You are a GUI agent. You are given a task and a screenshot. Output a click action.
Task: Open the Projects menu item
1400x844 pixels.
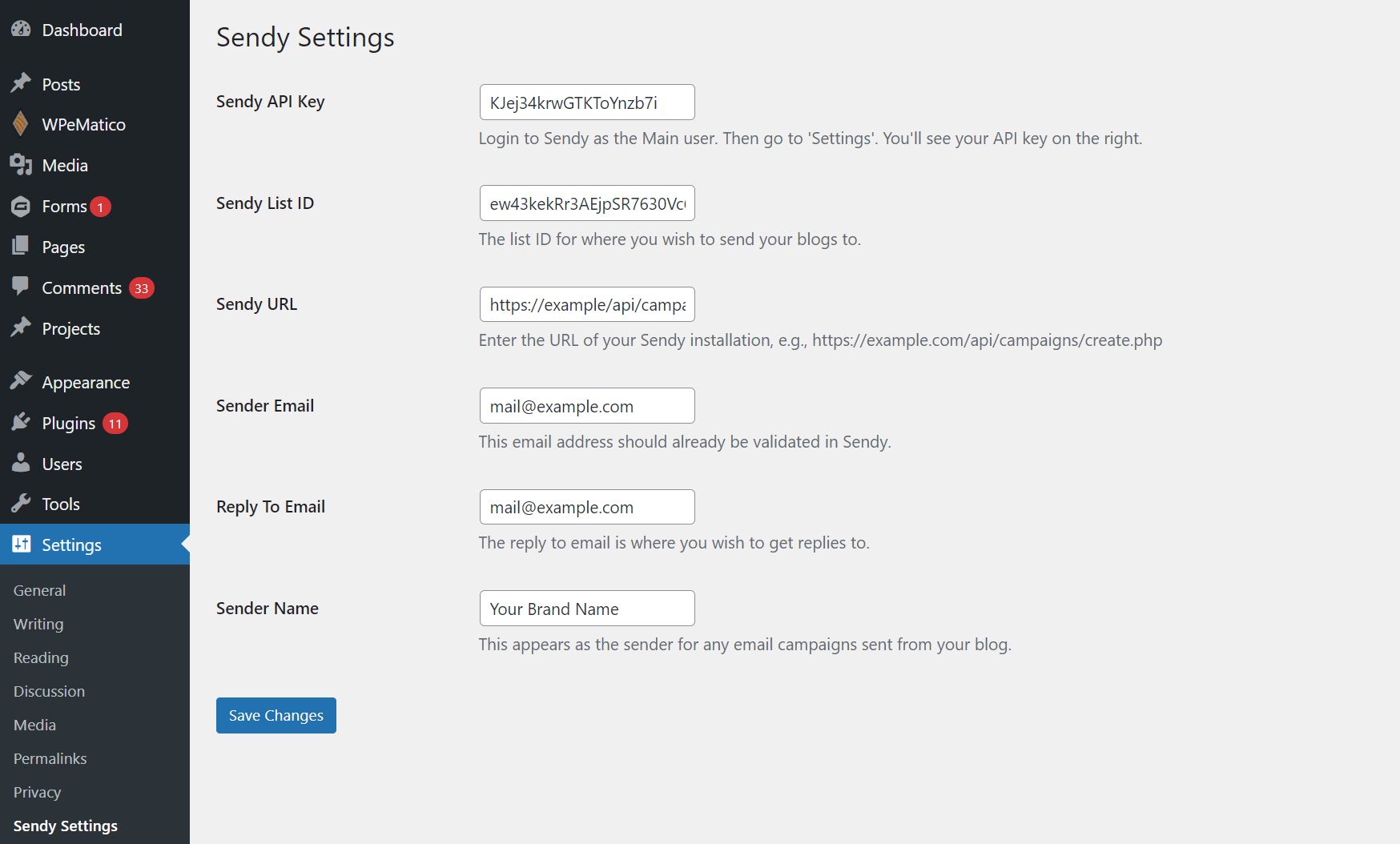pyautogui.click(x=70, y=328)
